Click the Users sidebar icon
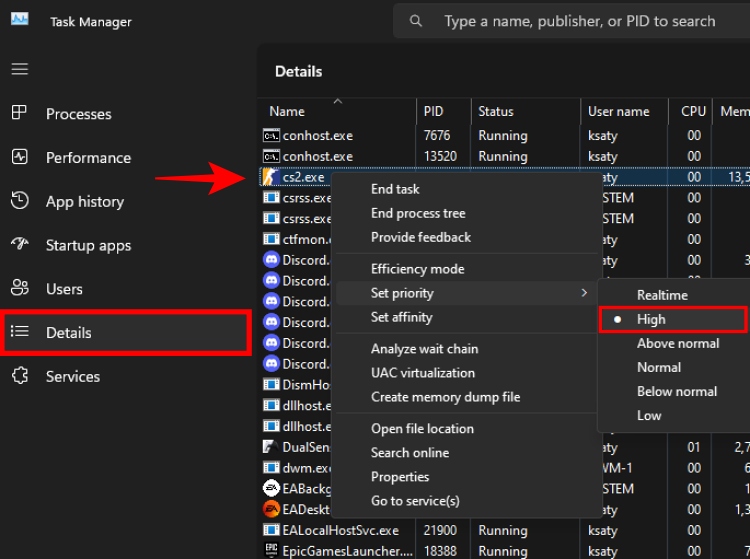 pos(20,288)
